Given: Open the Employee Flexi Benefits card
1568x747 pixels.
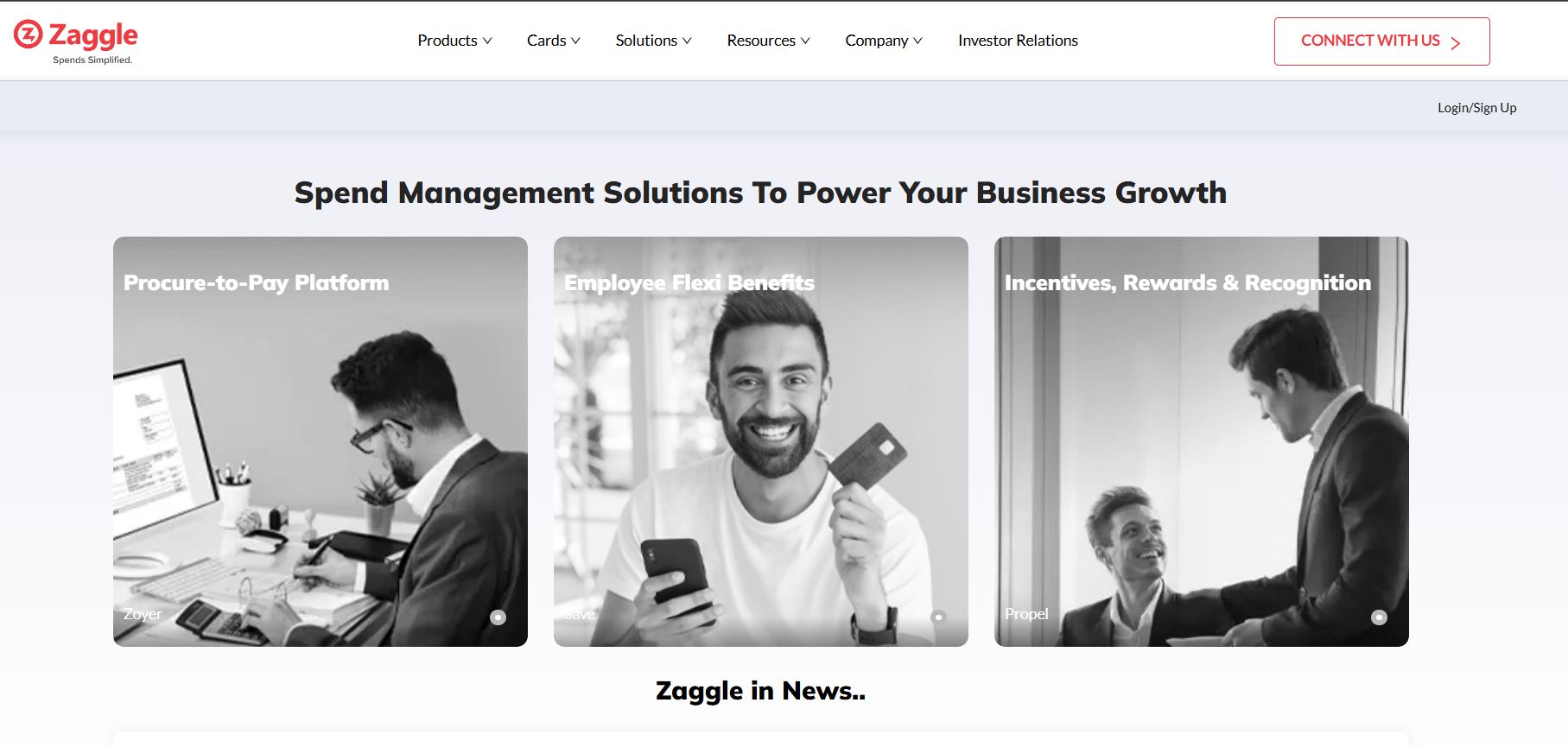Looking at the screenshot, I should (761, 441).
